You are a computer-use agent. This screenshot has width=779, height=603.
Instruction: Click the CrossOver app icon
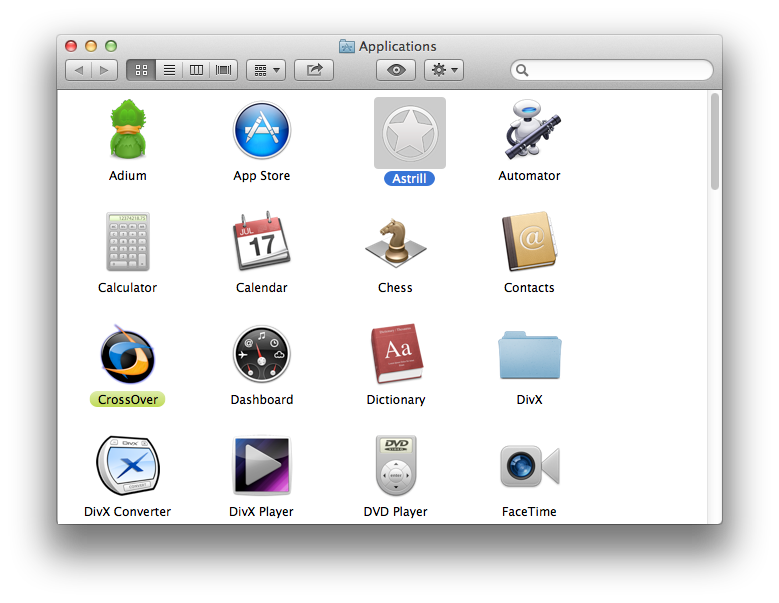127,355
